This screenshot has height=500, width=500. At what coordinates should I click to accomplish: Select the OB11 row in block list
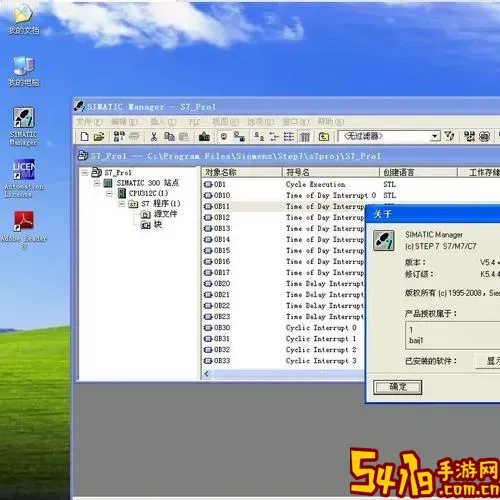click(284, 206)
